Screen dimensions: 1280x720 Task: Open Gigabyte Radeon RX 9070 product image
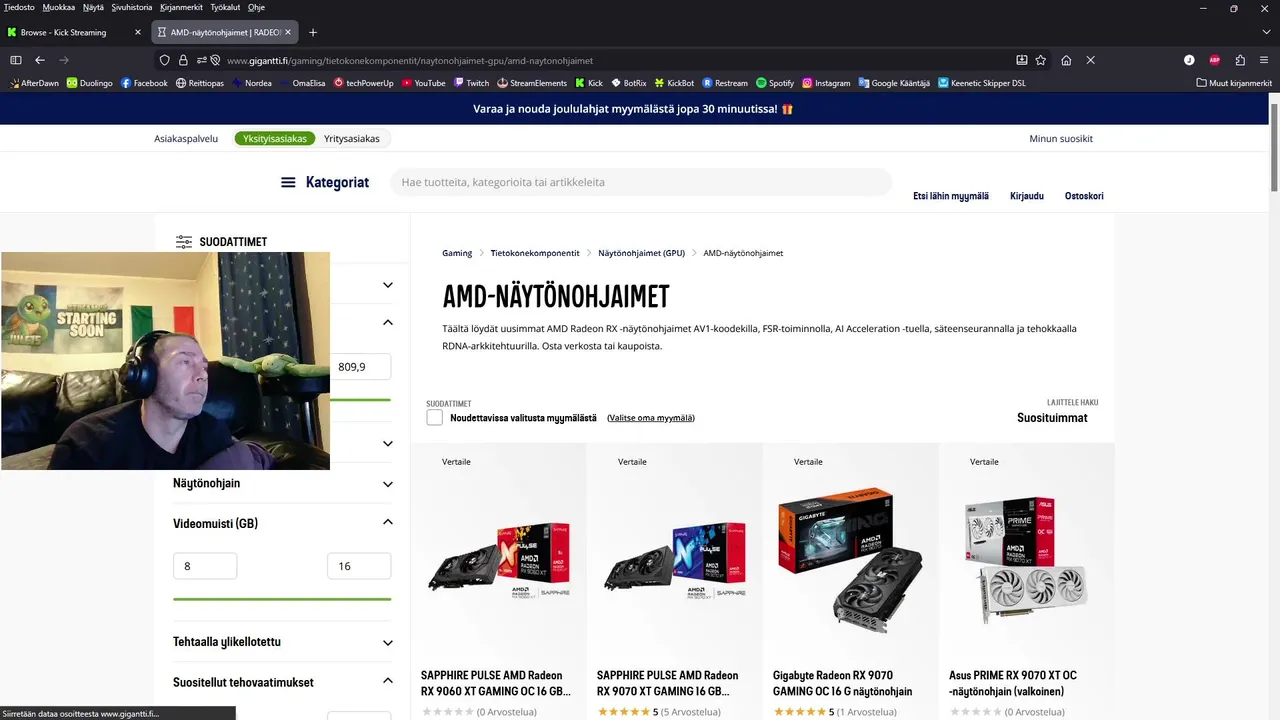(850, 561)
